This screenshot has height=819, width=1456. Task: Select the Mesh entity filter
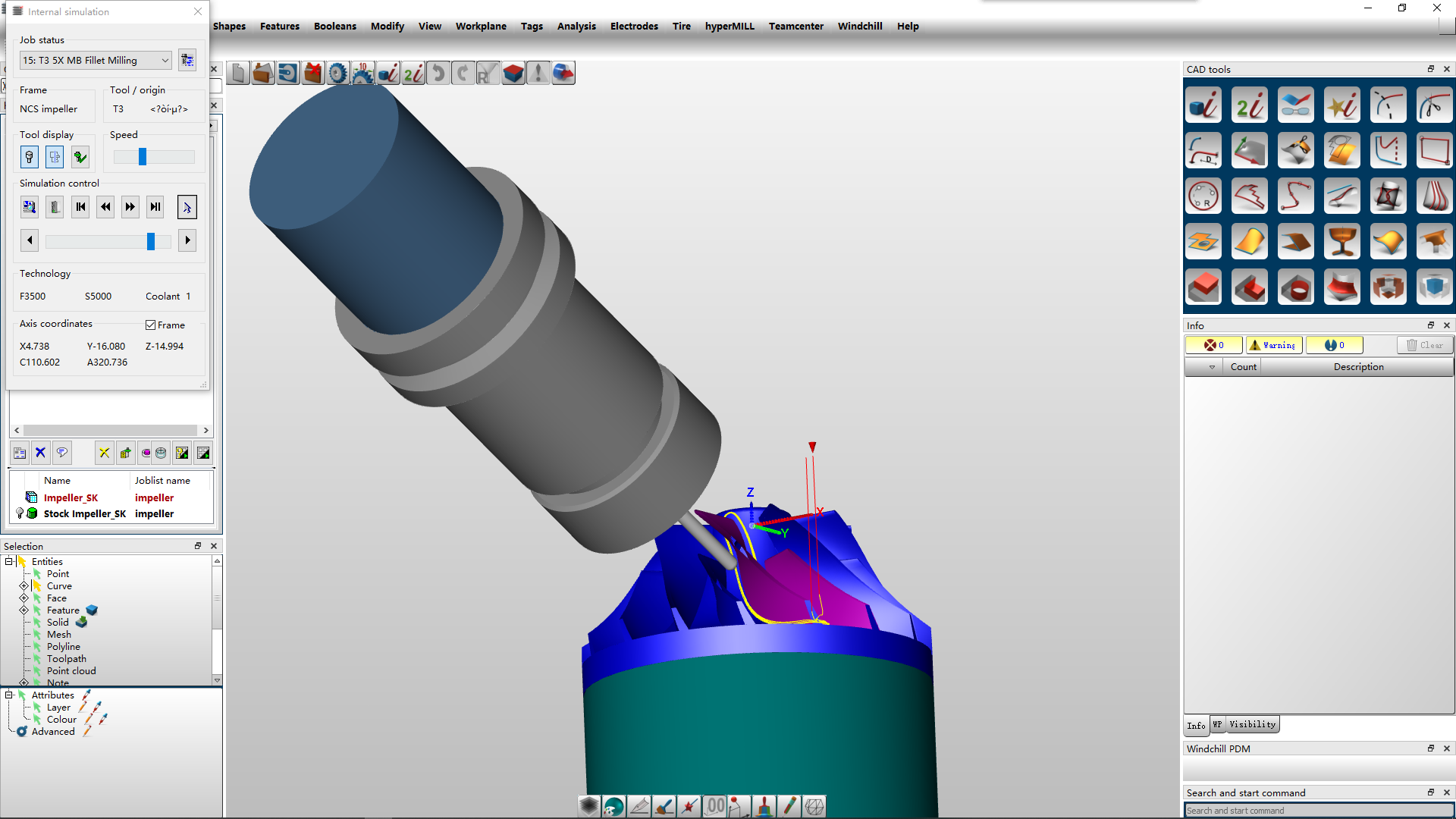[59, 634]
